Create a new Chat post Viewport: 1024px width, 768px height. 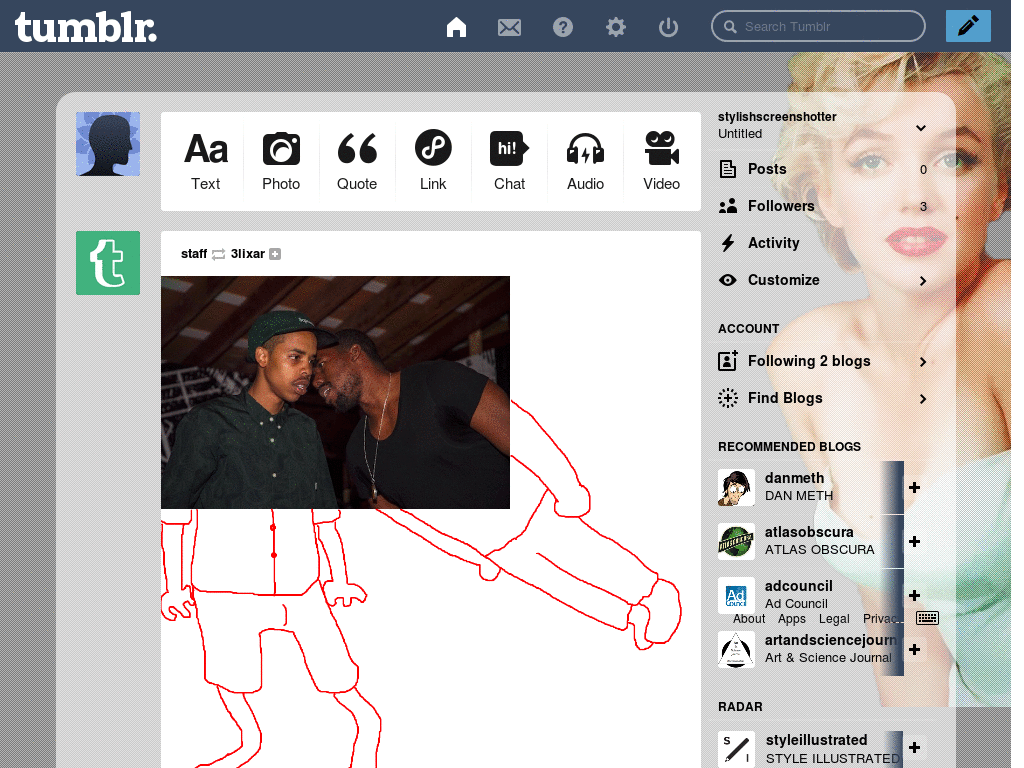(x=509, y=161)
